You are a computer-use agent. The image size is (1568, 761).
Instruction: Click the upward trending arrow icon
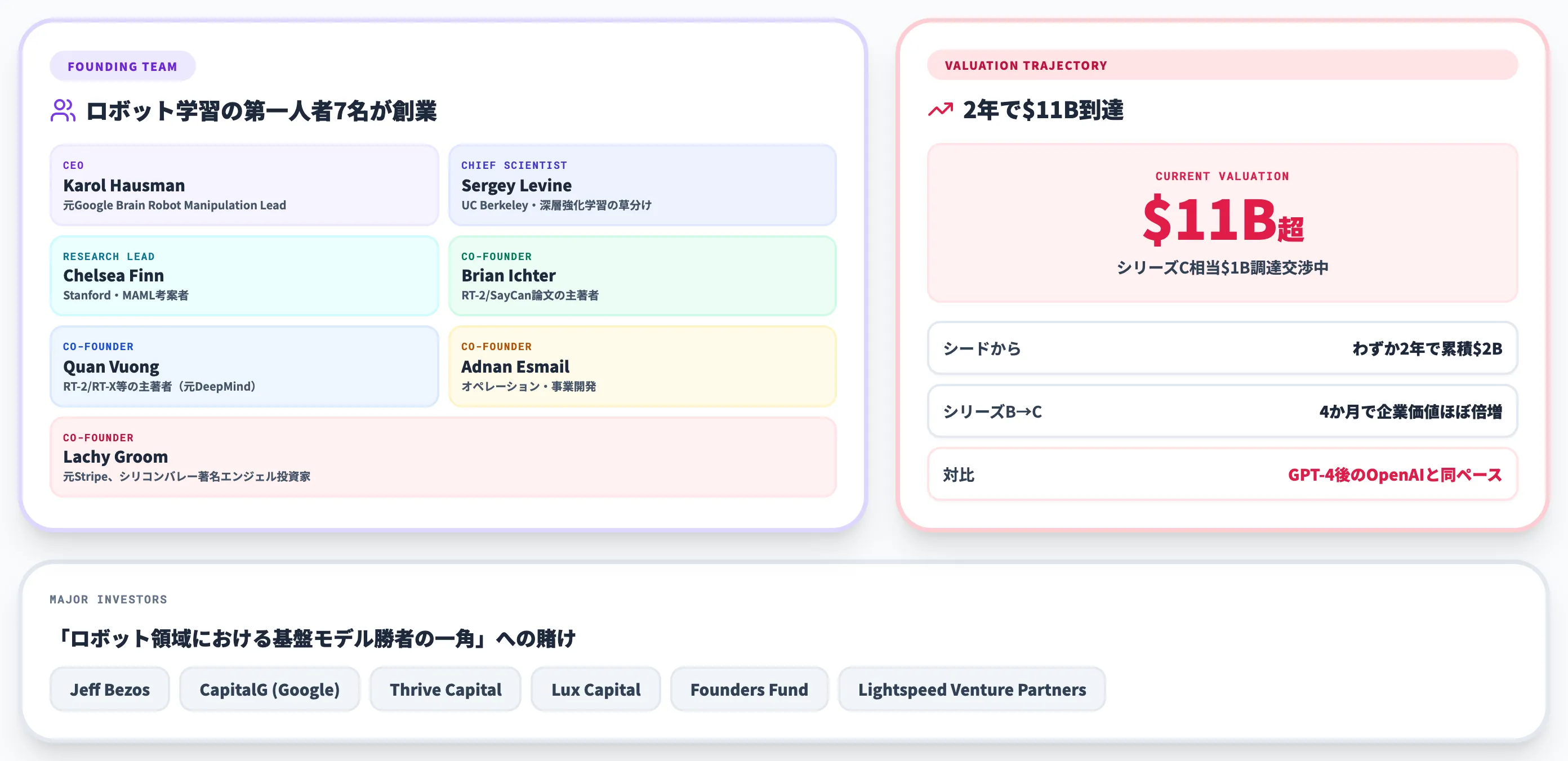941,110
